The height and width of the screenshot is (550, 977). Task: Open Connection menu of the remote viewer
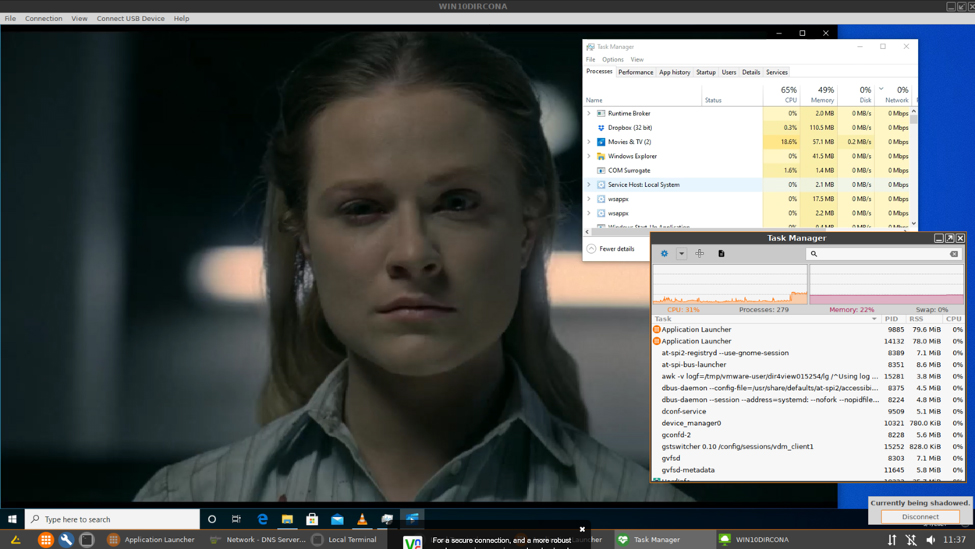point(44,18)
